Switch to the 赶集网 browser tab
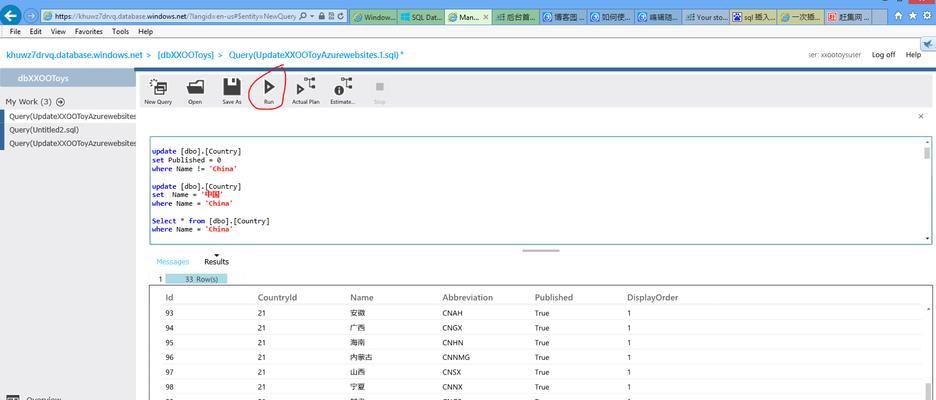Viewport: 936px width, 400px height. (848, 17)
